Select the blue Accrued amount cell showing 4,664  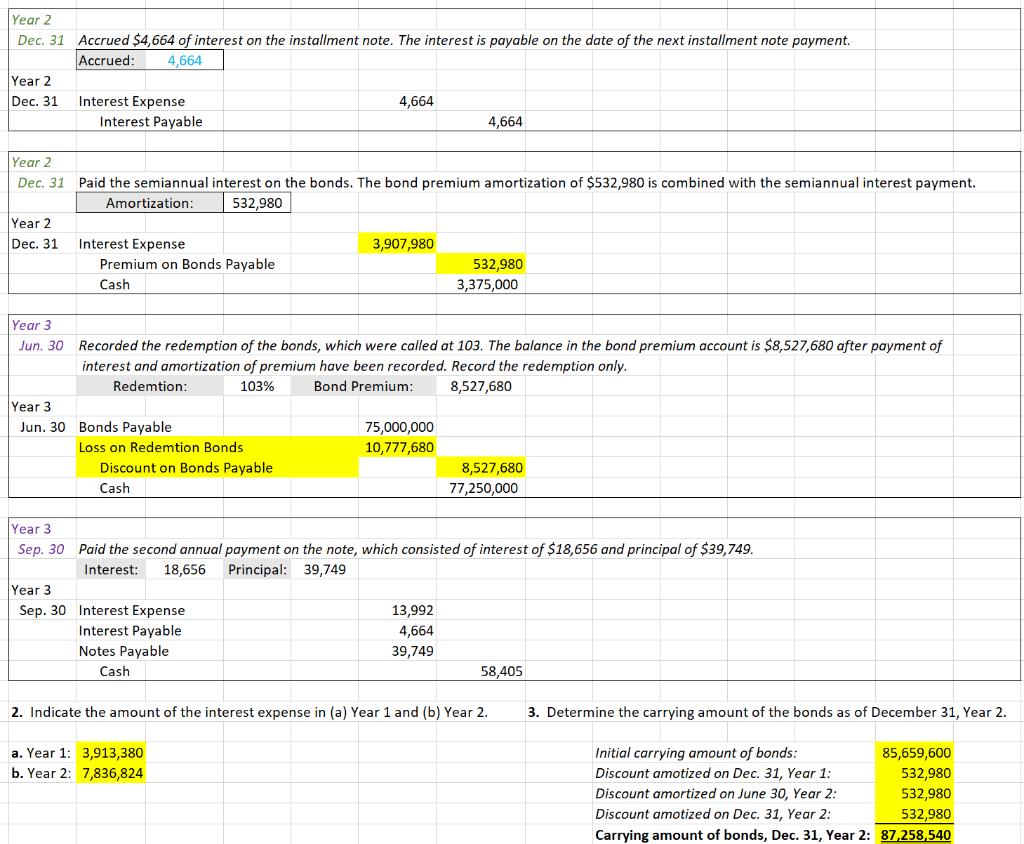[185, 60]
